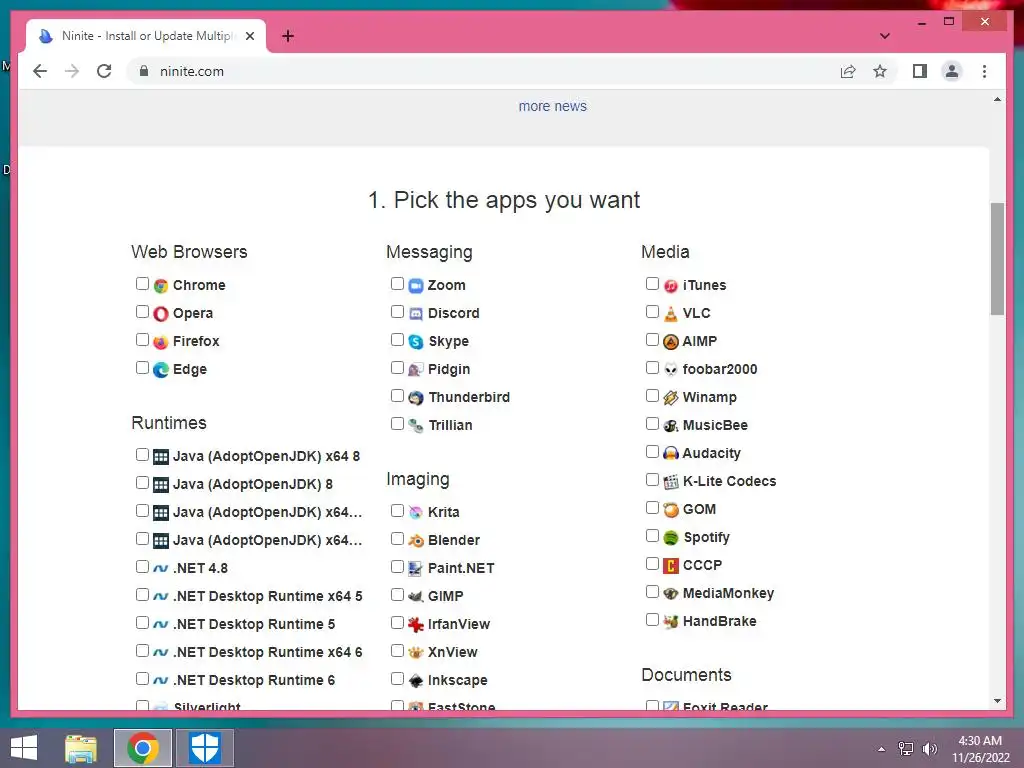Screen dimensions: 1024x768
Task: Click the Thunderbird icon
Action: point(416,398)
